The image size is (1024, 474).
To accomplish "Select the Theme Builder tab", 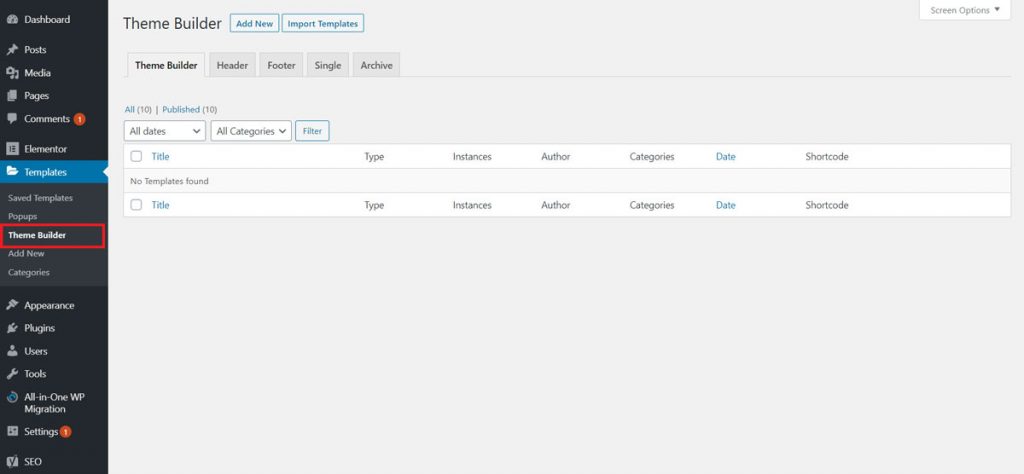I will tap(166, 65).
